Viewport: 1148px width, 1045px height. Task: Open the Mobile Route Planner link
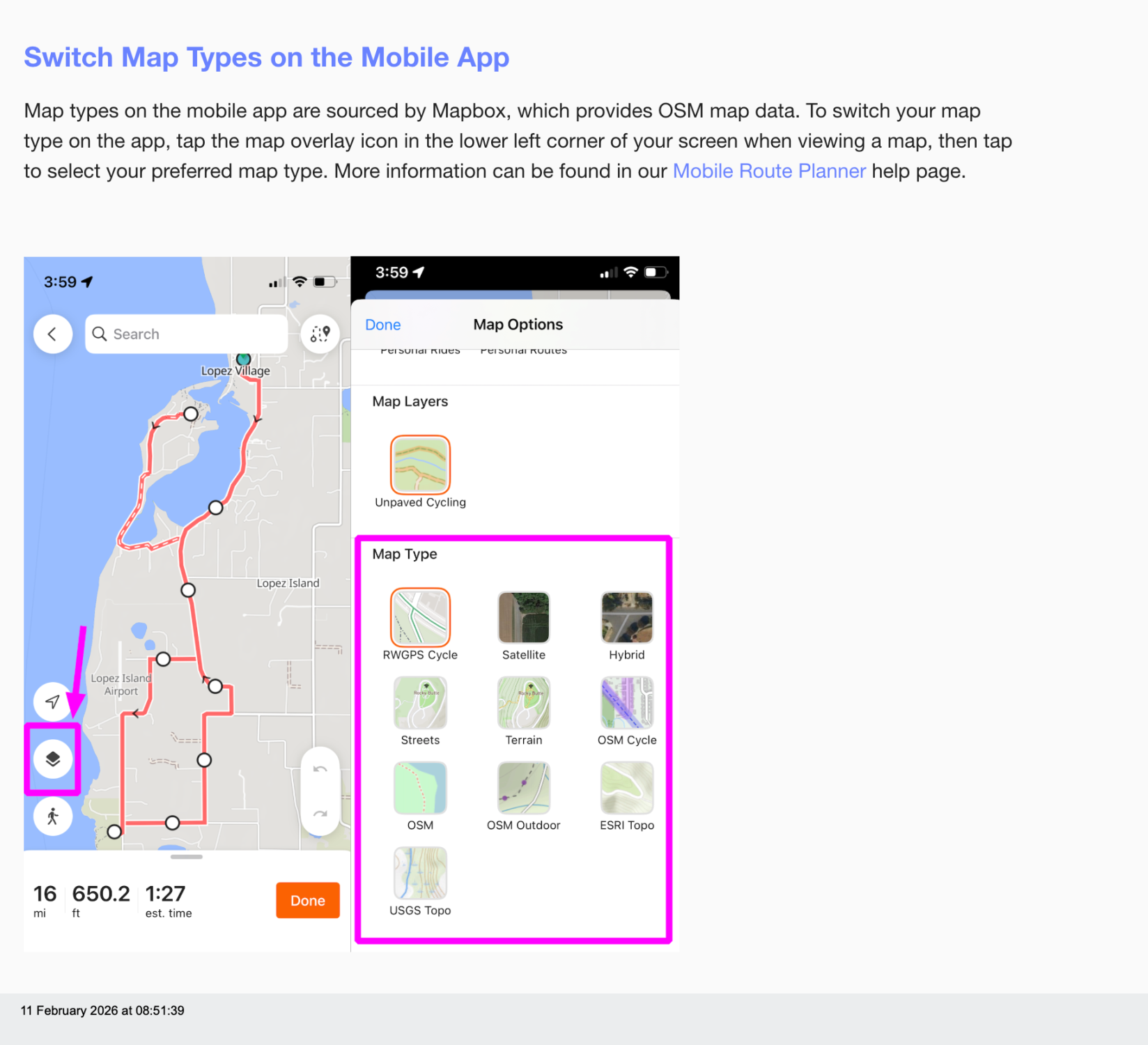[x=769, y=171]
